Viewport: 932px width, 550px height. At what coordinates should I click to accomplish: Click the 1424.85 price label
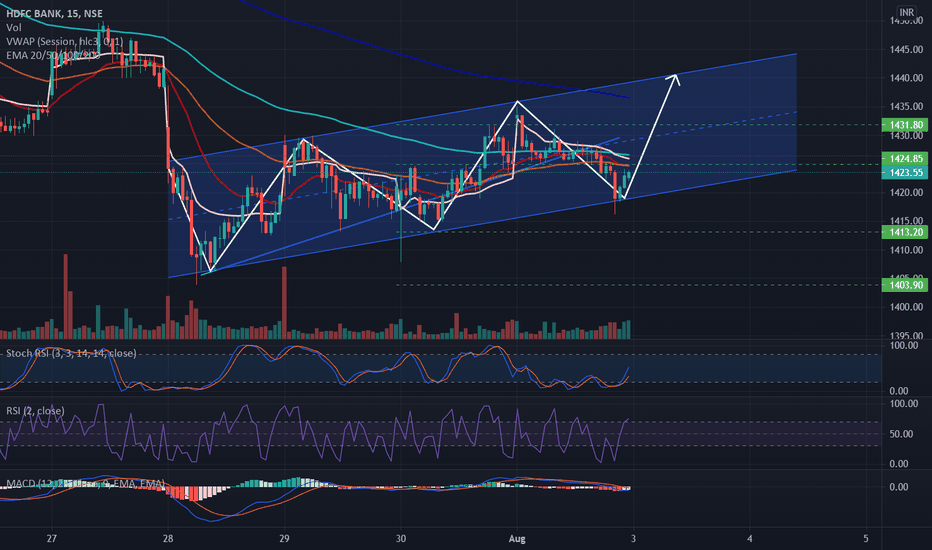pos(905,158)
